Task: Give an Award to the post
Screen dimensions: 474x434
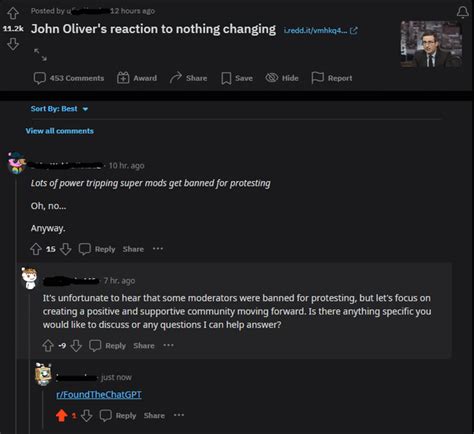Action: [137, 78]
